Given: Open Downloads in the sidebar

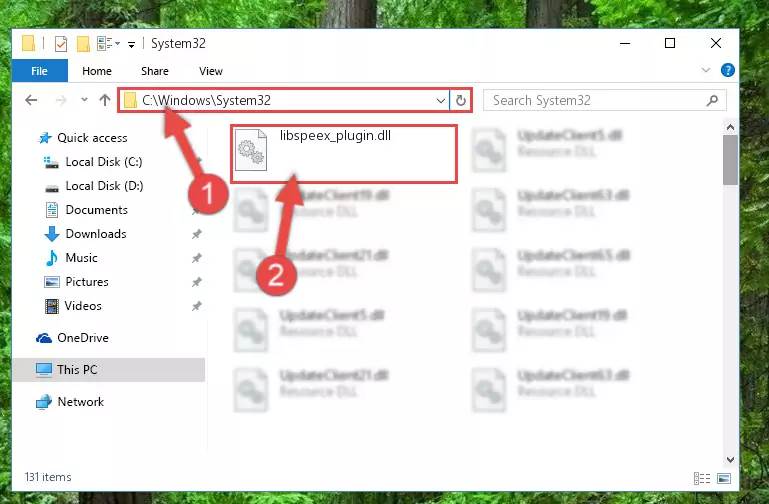Looking at the screenshot, I should 96,234.
